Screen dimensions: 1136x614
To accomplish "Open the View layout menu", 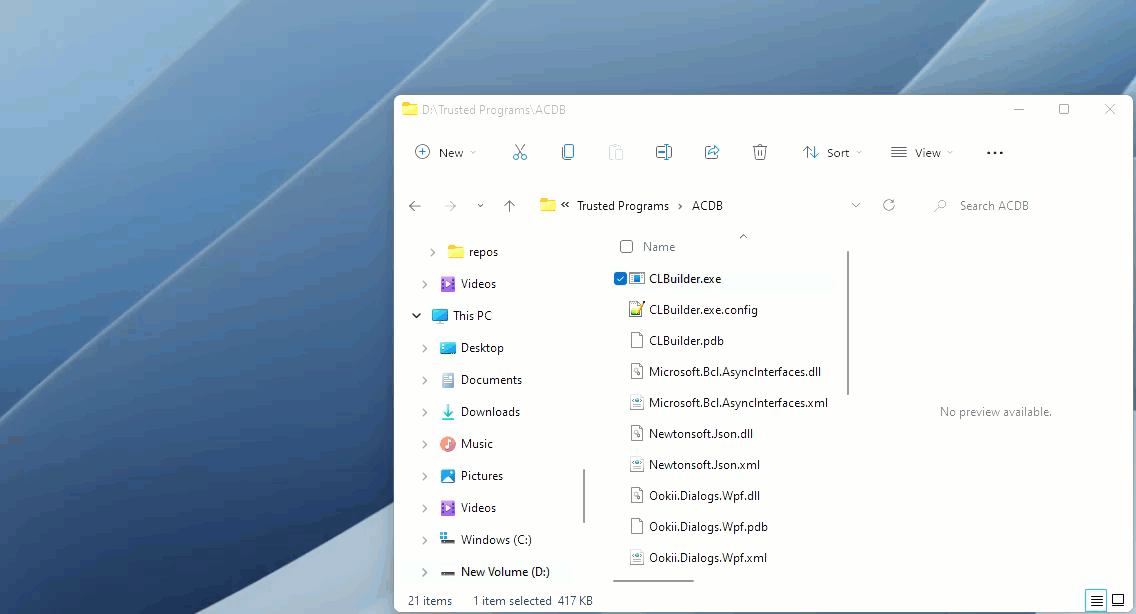I will point(922,152).
